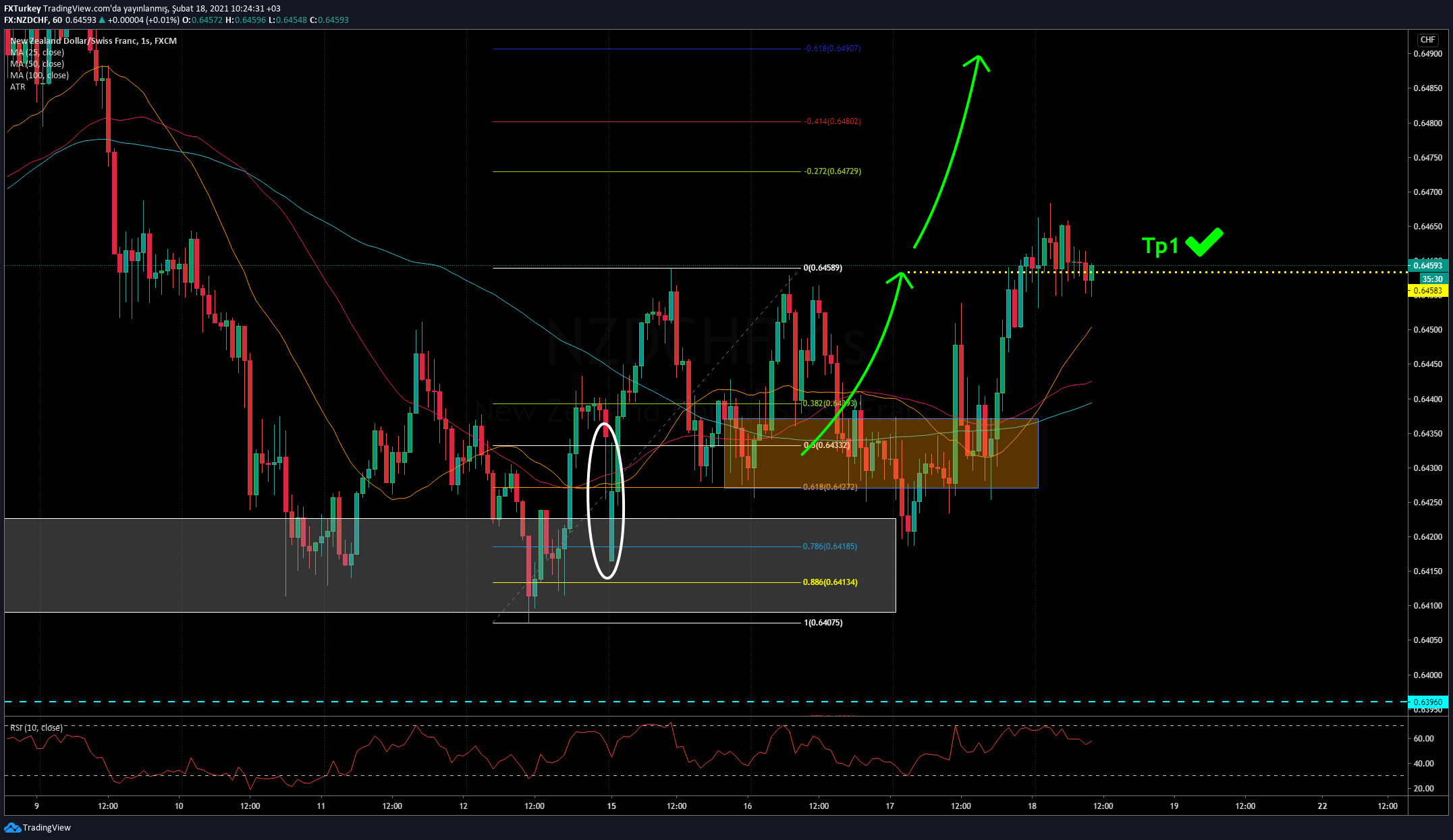
Task: Click the 0.64500 price axis label
Action: 1427,330
